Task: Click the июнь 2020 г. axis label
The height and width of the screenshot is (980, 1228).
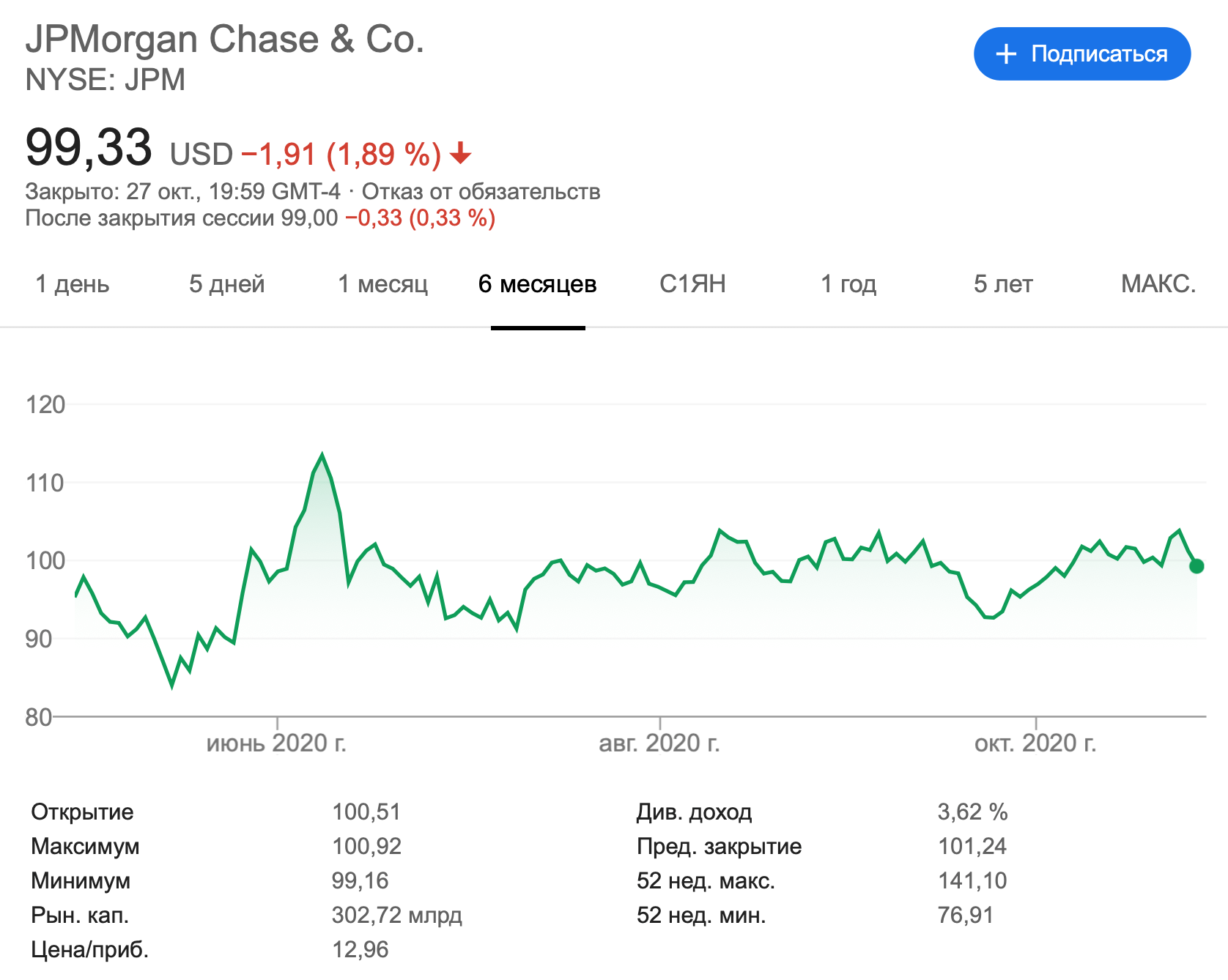Action: 276,743
